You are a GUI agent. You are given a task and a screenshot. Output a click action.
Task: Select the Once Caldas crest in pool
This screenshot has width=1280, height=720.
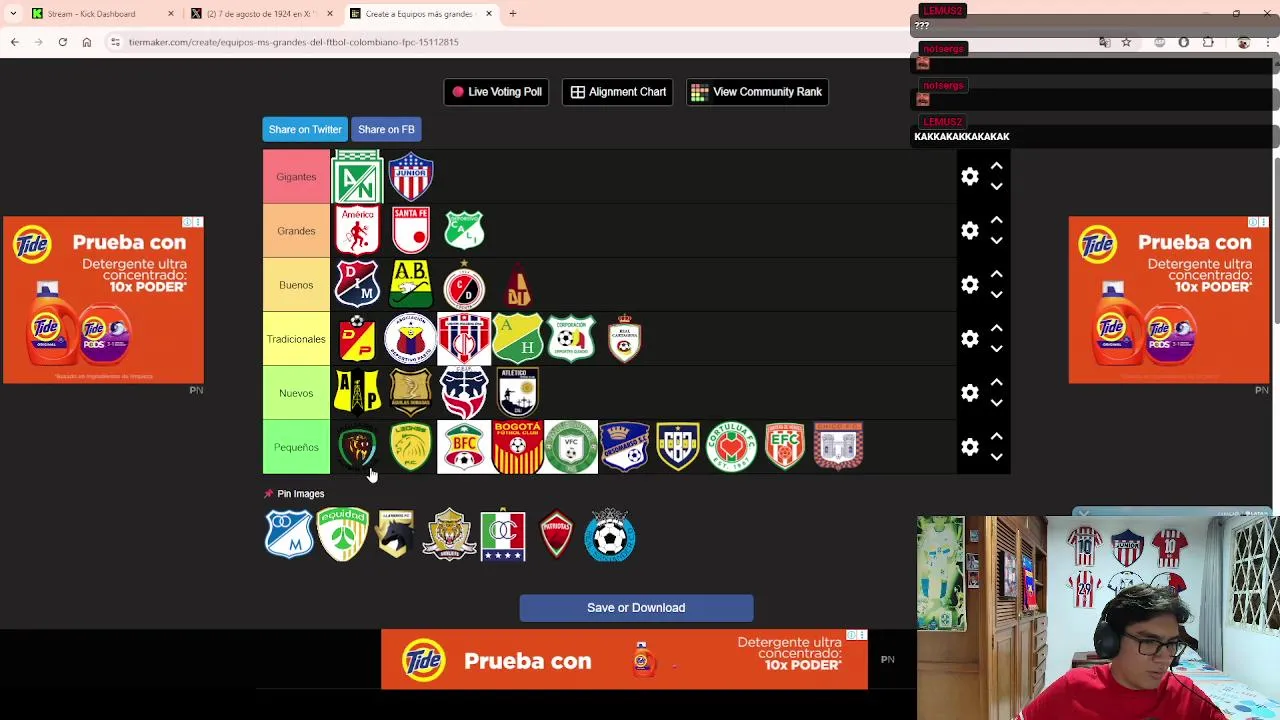tap(503, 534)
